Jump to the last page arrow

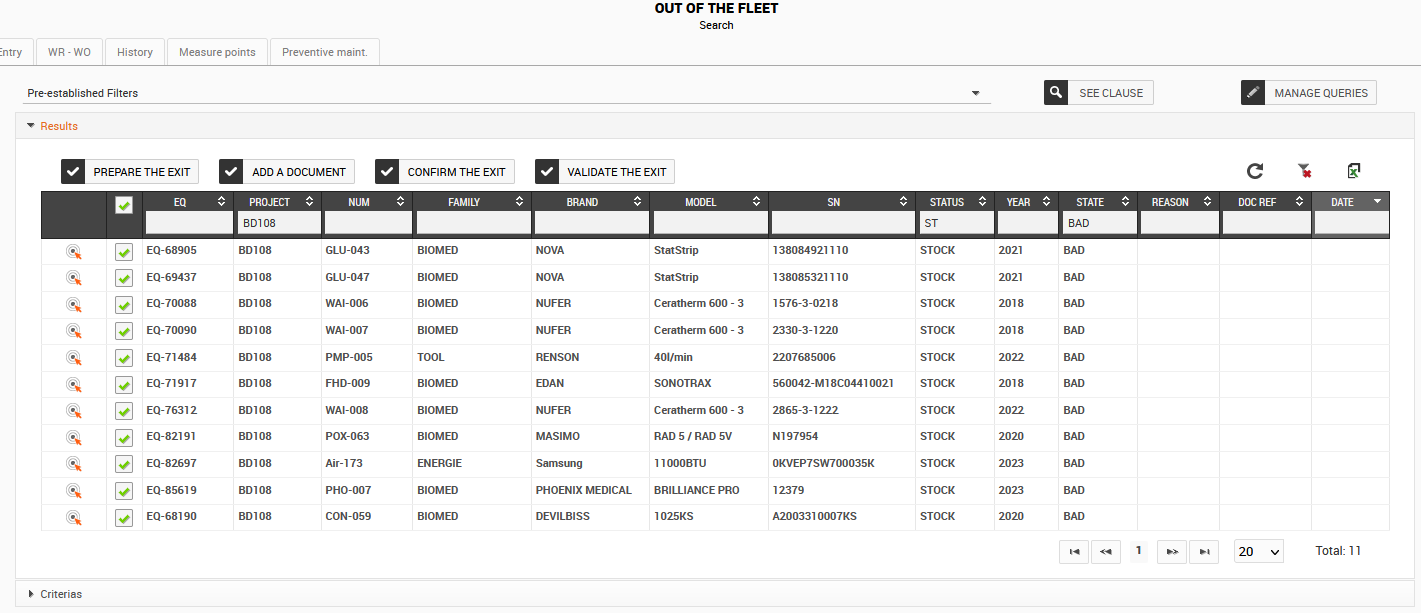coord(1204,551)
